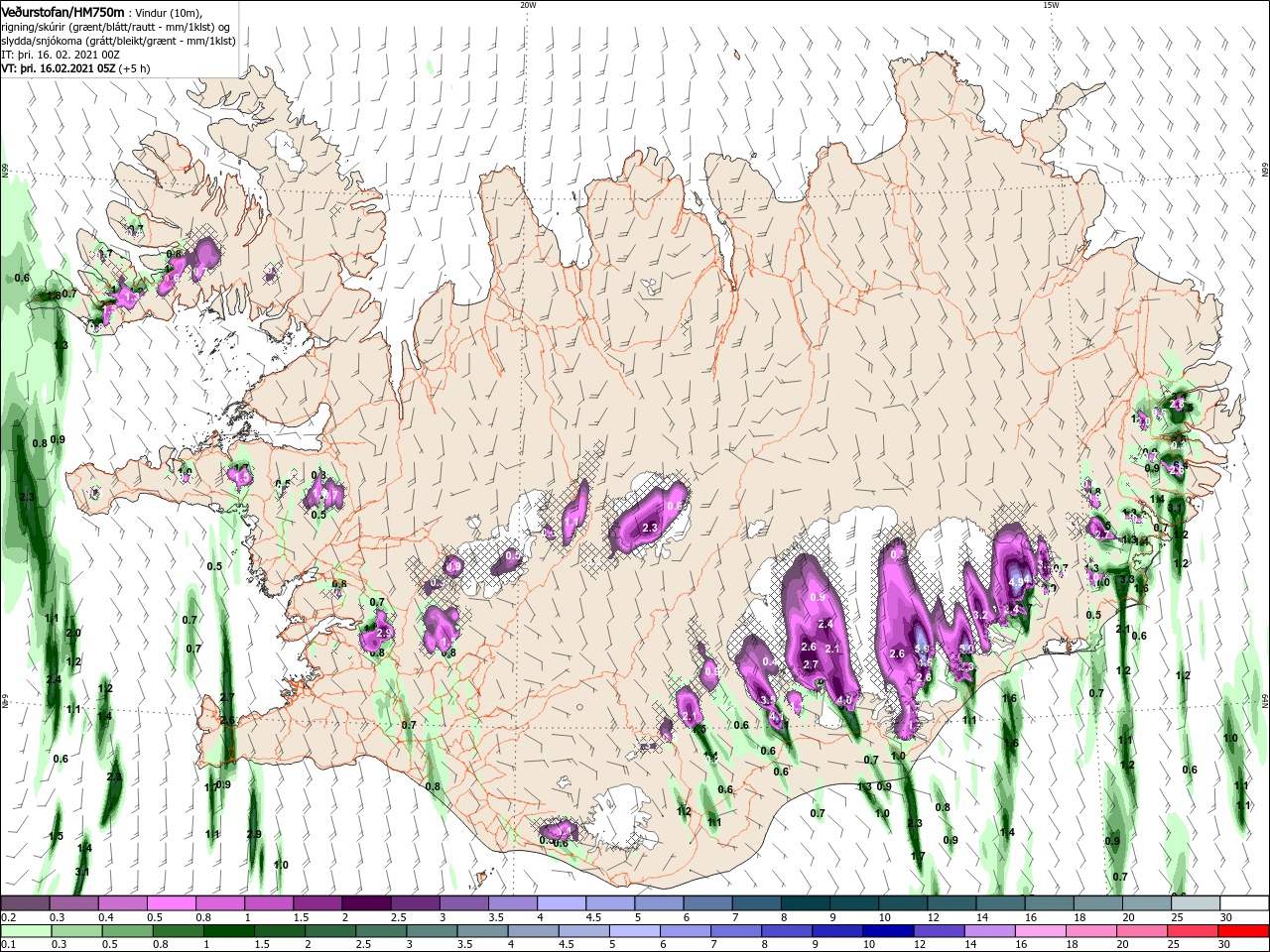Click the 'rigning/skúrir' legend description line
Screen dimensions: 1270x952
117,27
